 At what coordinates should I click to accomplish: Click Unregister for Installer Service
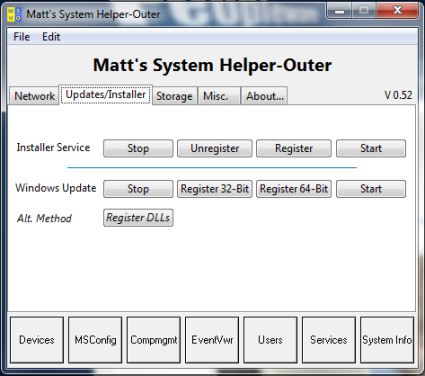pos(215,148)
